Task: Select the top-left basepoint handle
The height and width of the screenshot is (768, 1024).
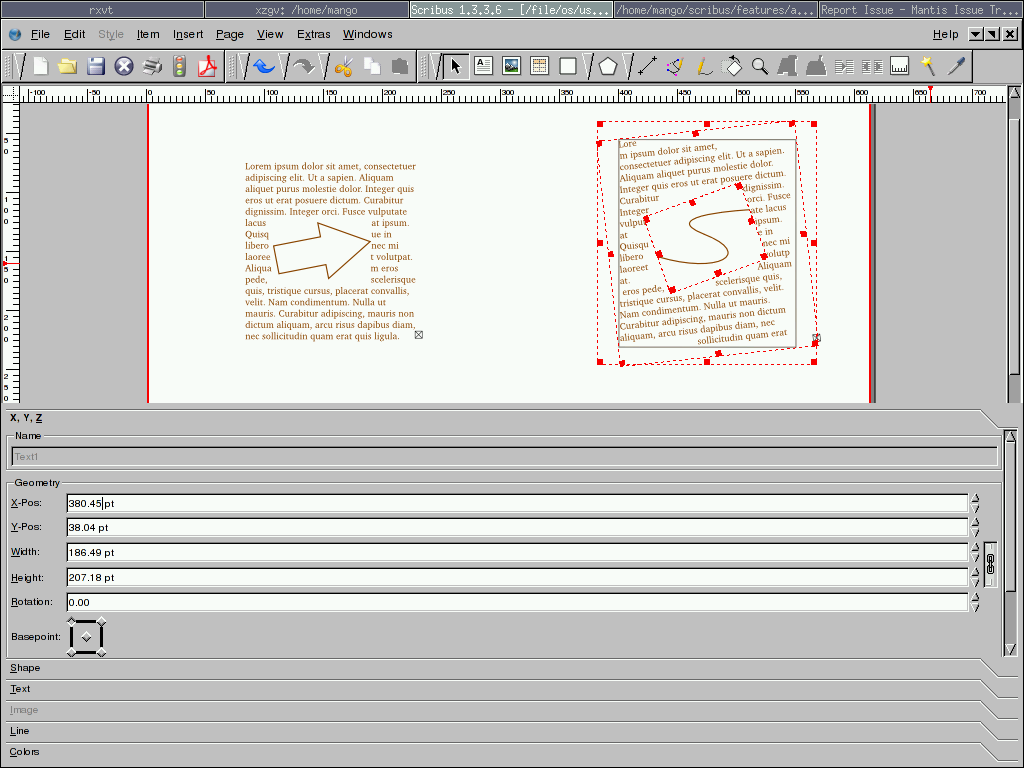Action: point(71,622)
